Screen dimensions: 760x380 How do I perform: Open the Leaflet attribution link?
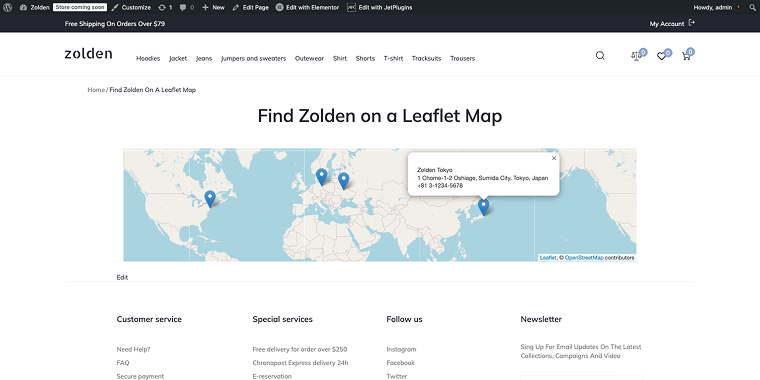point(548,258)
